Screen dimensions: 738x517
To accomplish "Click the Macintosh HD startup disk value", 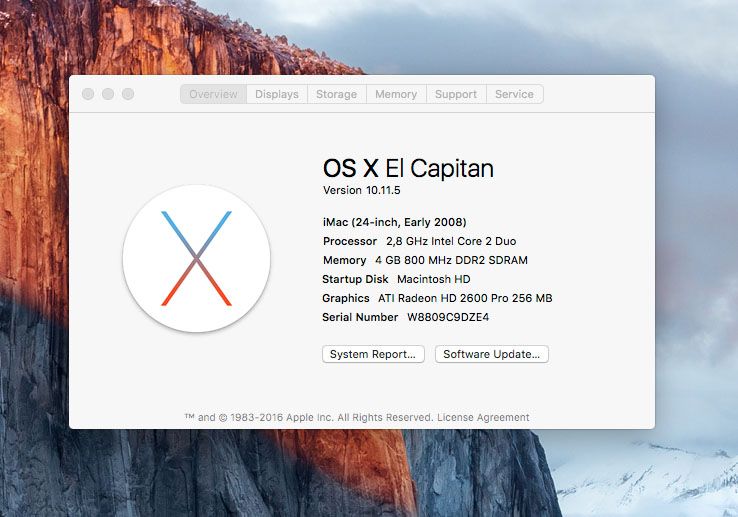I will tap(433, 279).
